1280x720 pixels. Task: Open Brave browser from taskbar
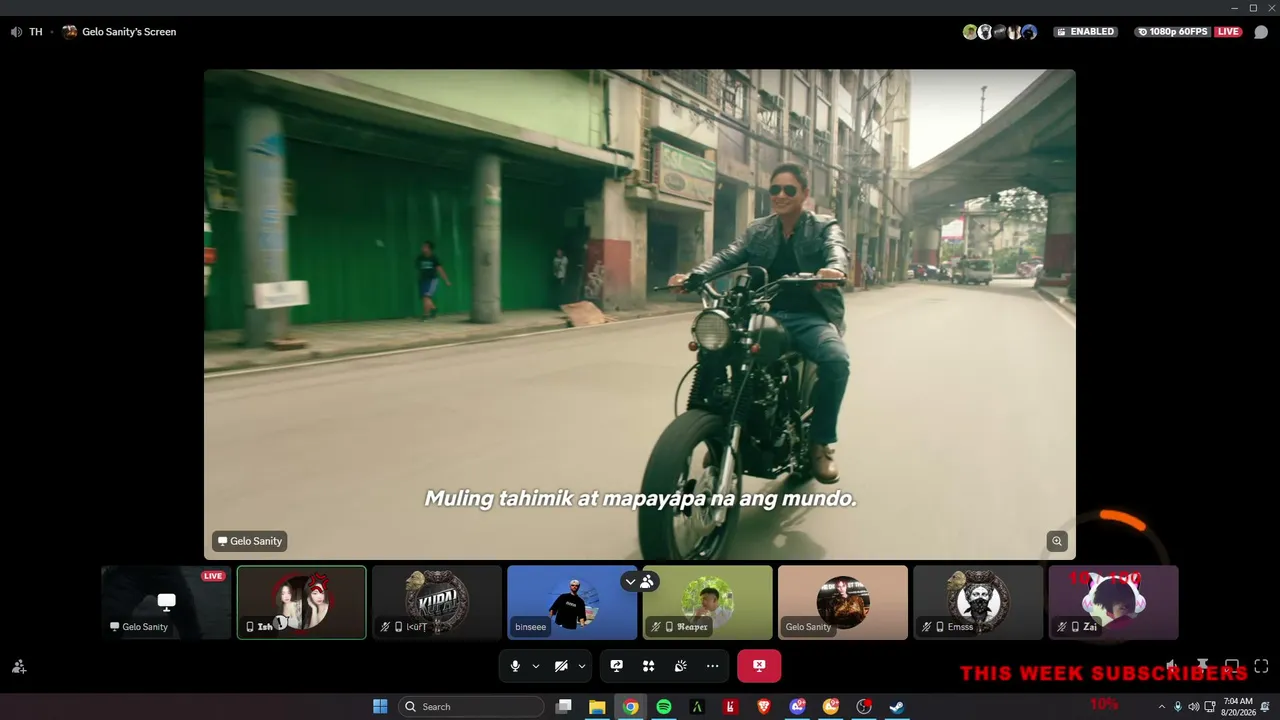[x=764, y=707]
